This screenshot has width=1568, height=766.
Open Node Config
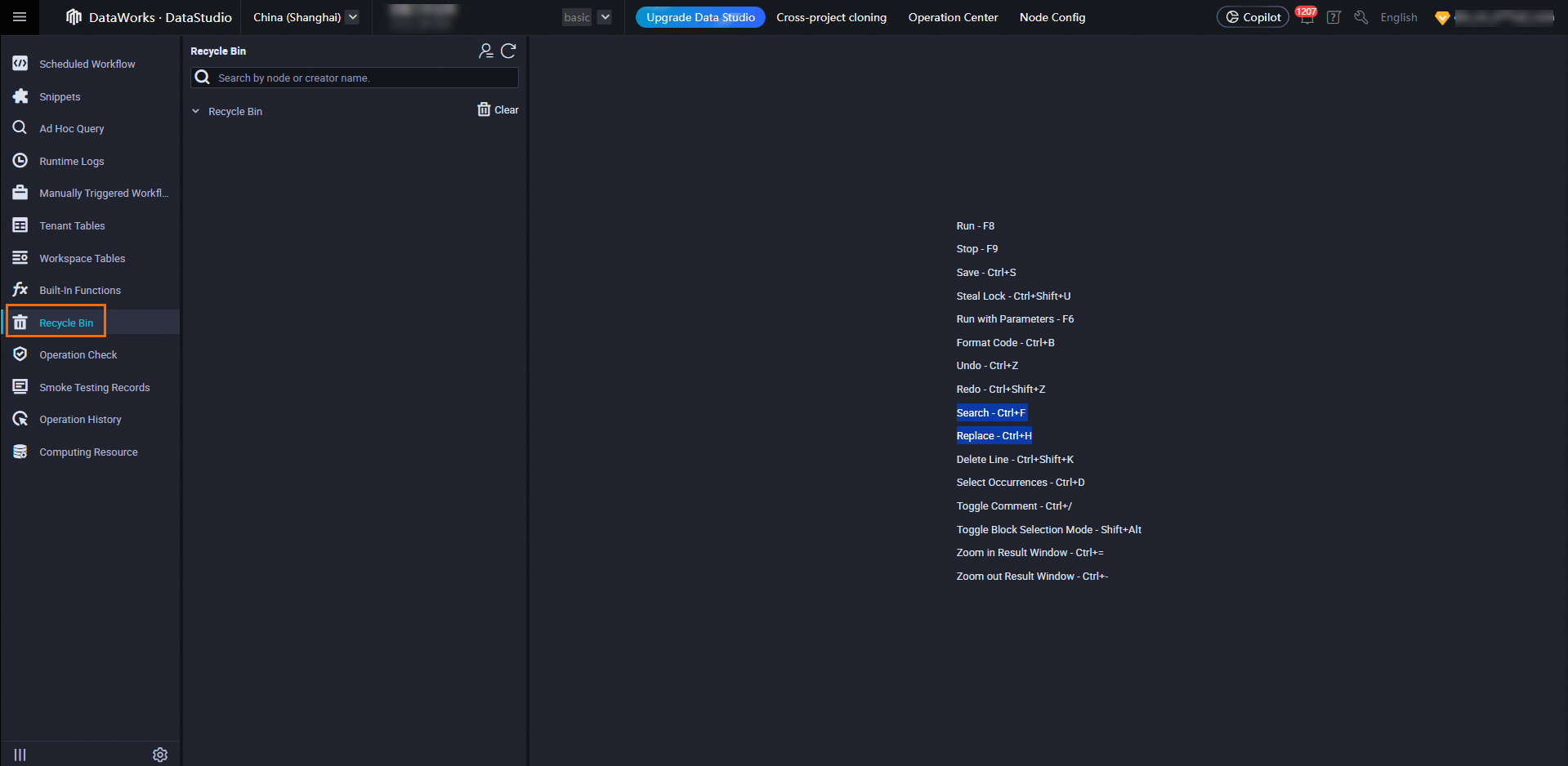pos(1052,17)
